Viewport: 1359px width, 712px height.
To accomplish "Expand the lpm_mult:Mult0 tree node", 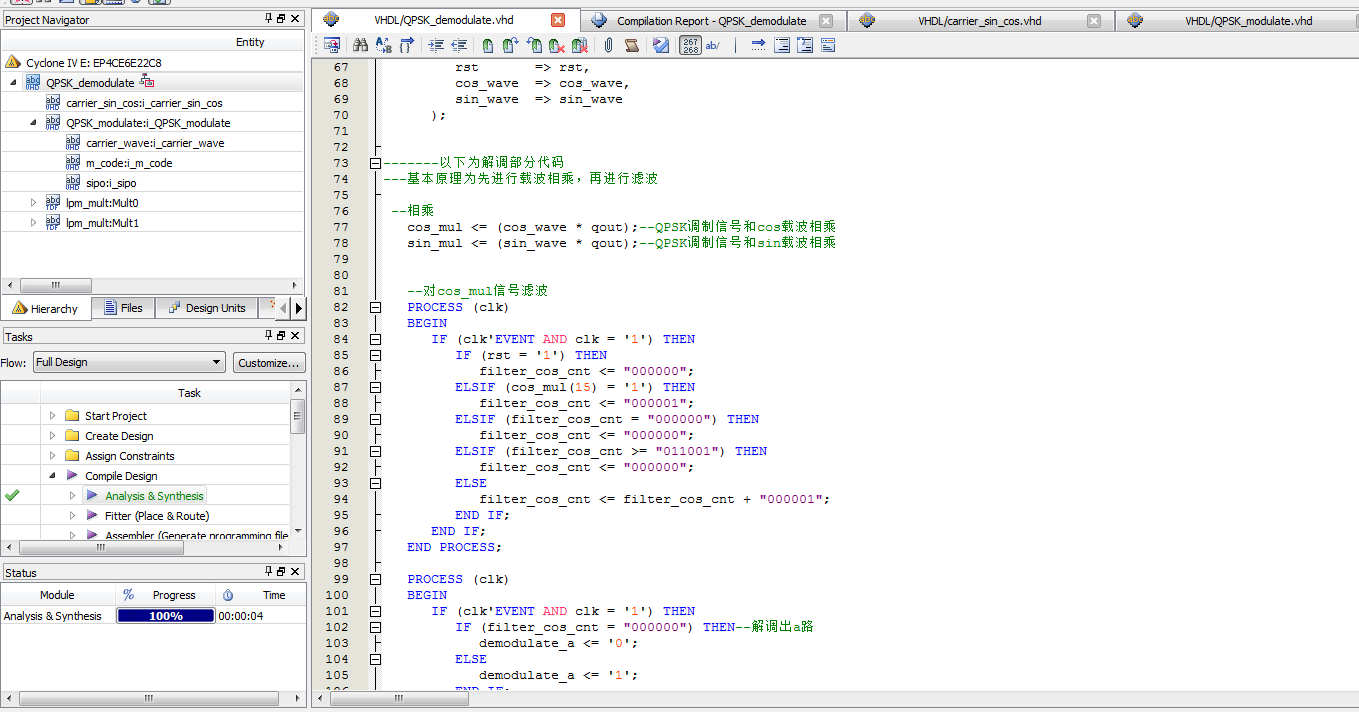I will point(33,203).
